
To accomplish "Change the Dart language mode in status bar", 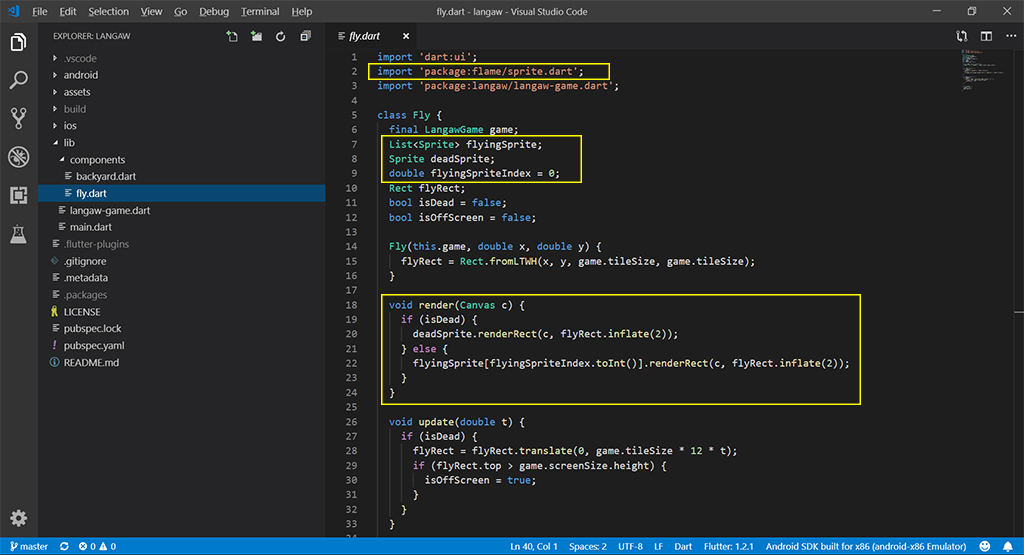I will [x=682, y=547].
